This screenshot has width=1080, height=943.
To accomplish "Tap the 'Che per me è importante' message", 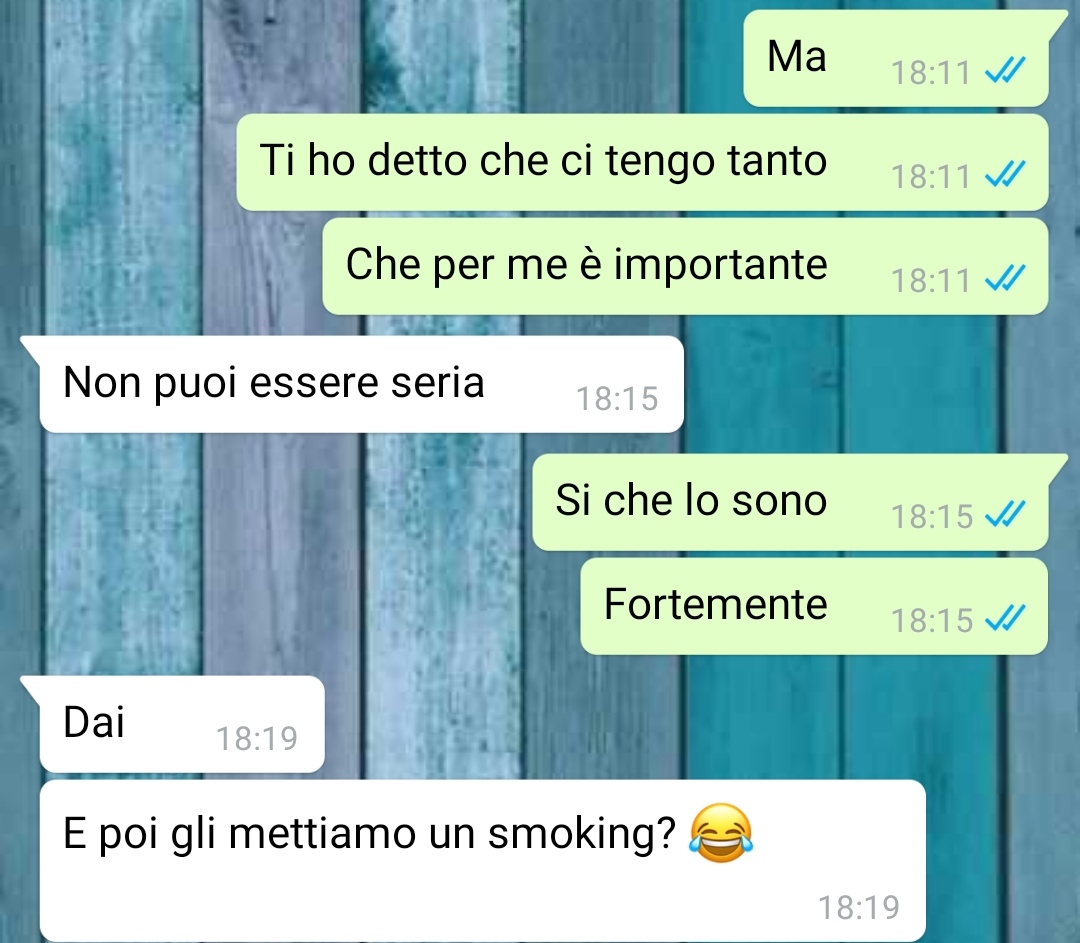I will click(685, 266).
